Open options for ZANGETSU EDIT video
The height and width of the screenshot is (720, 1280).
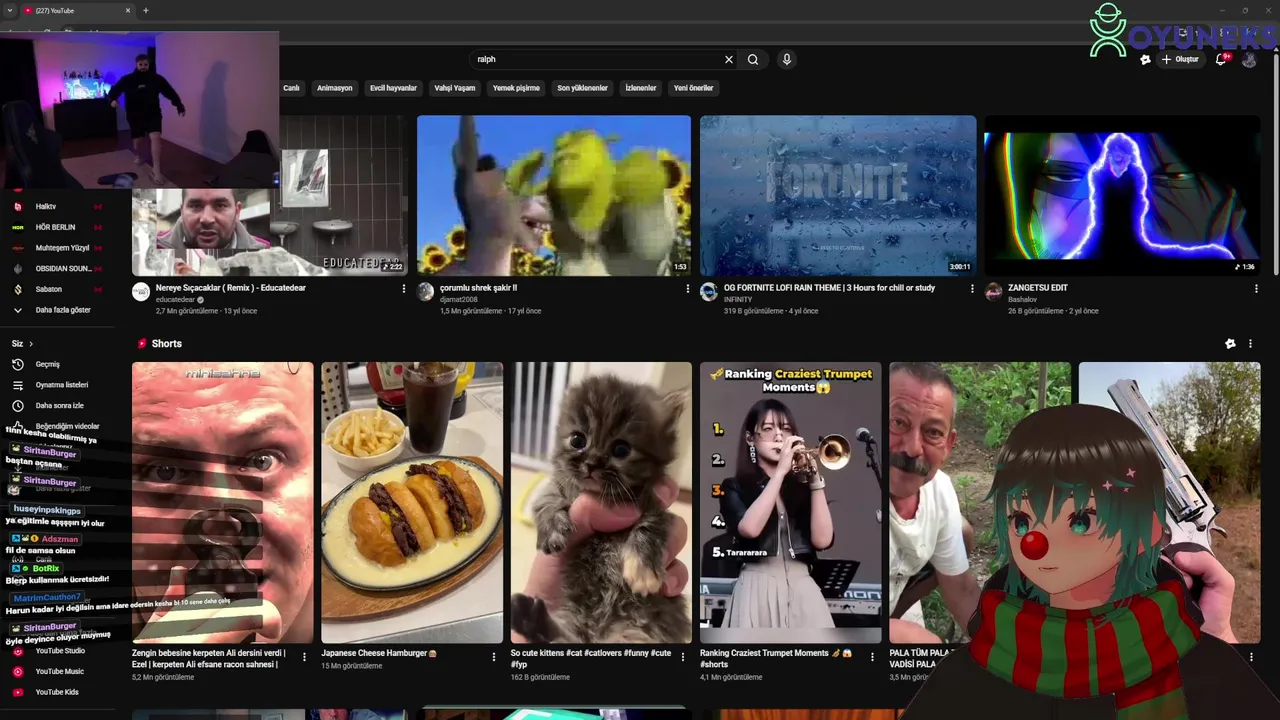click(1256, 289)
